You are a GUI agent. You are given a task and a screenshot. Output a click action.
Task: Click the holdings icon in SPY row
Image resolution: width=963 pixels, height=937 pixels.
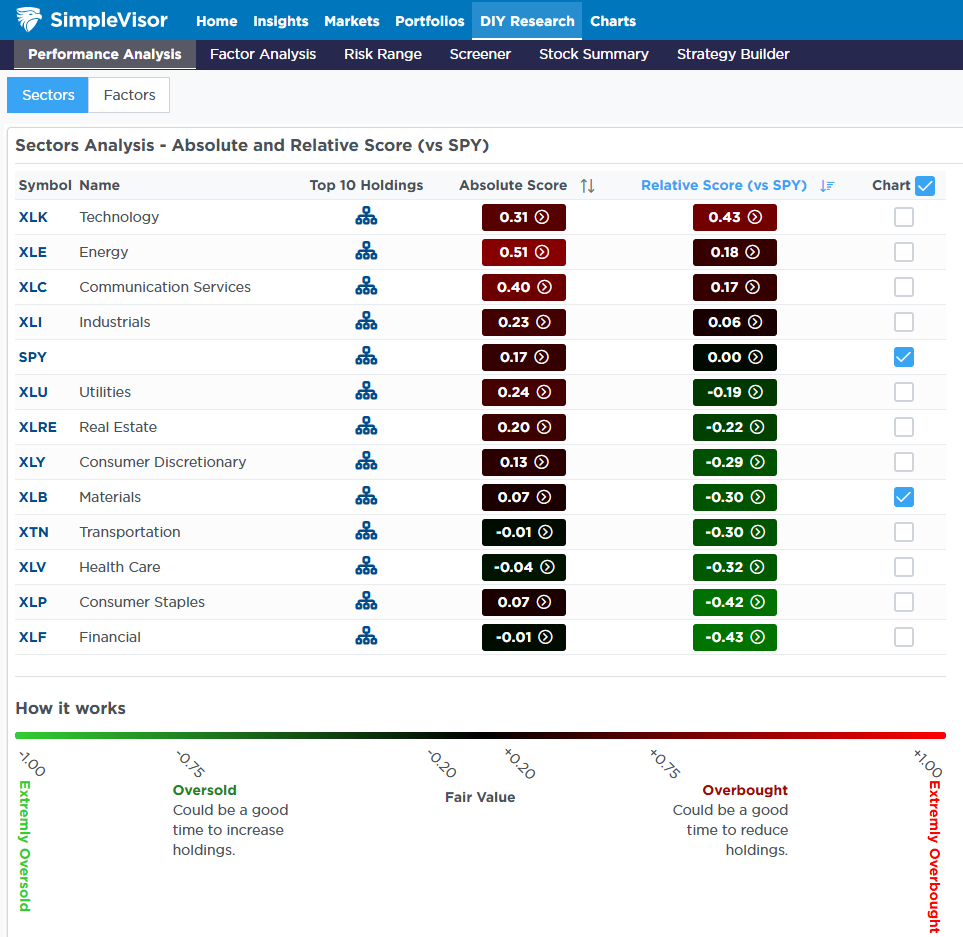pyautogui.click(x=366, y=357)
